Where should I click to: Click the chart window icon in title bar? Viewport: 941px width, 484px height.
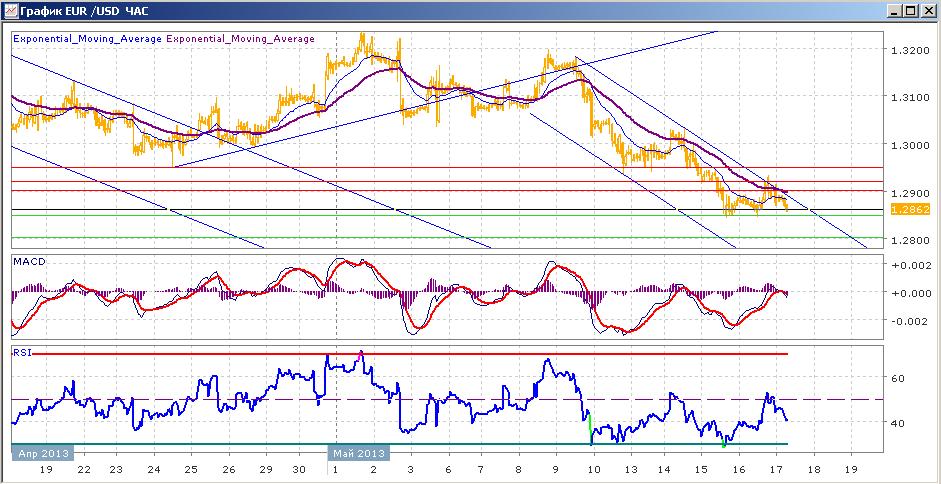pyautogui.click(x=11, y=10)
